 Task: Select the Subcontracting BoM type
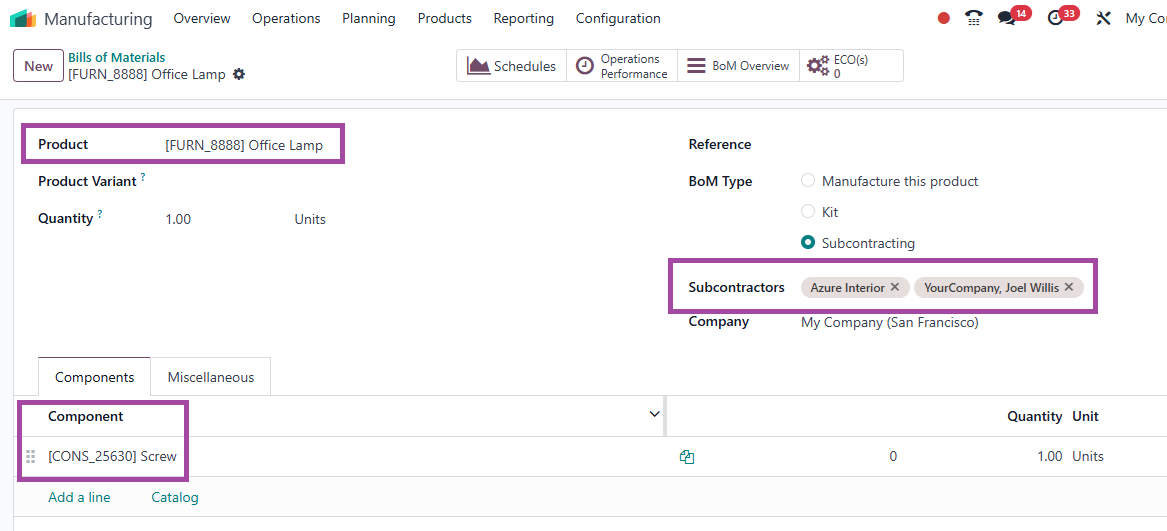tap(808, 243)
